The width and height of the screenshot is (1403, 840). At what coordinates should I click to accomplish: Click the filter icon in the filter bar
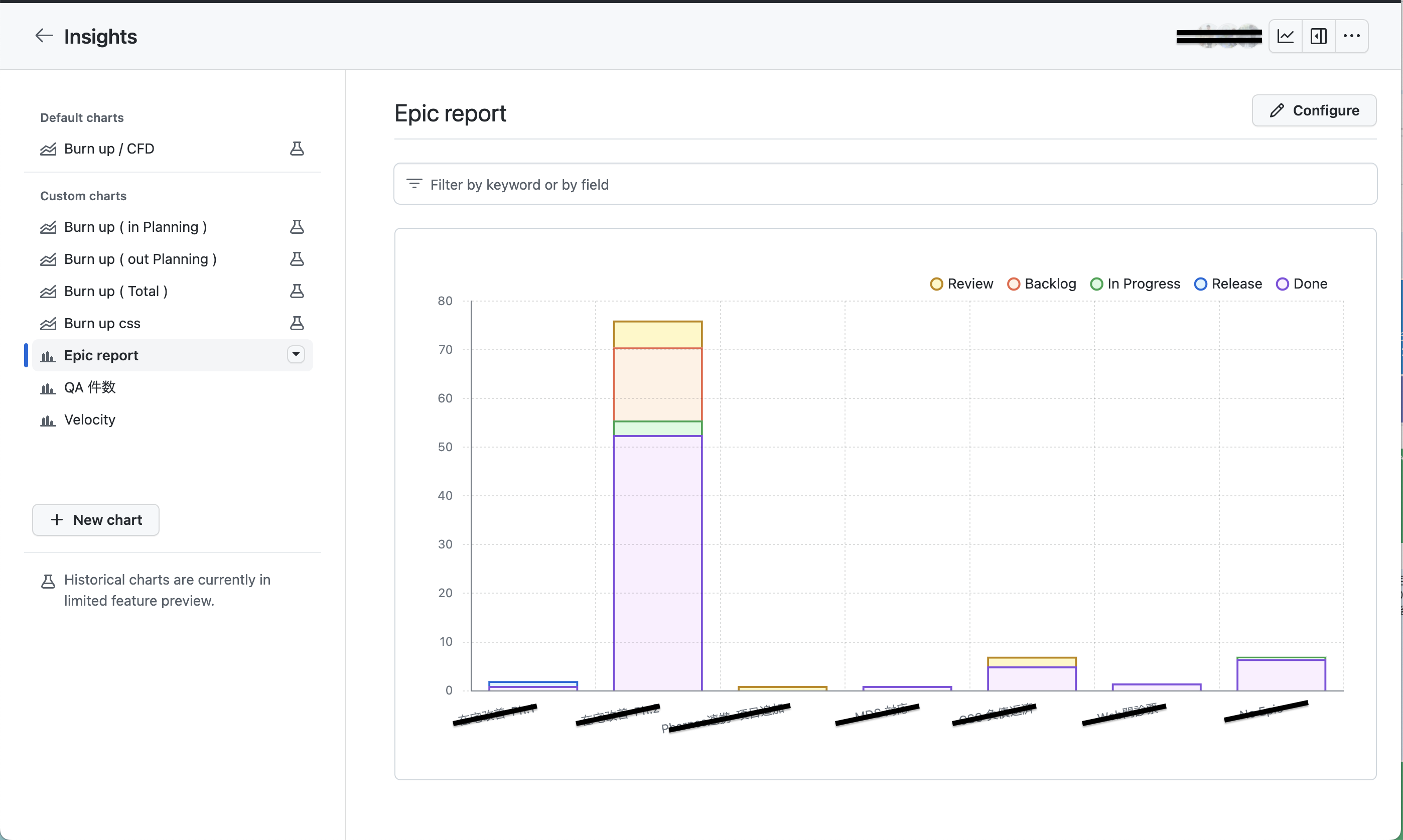click(x=414, y=184)
